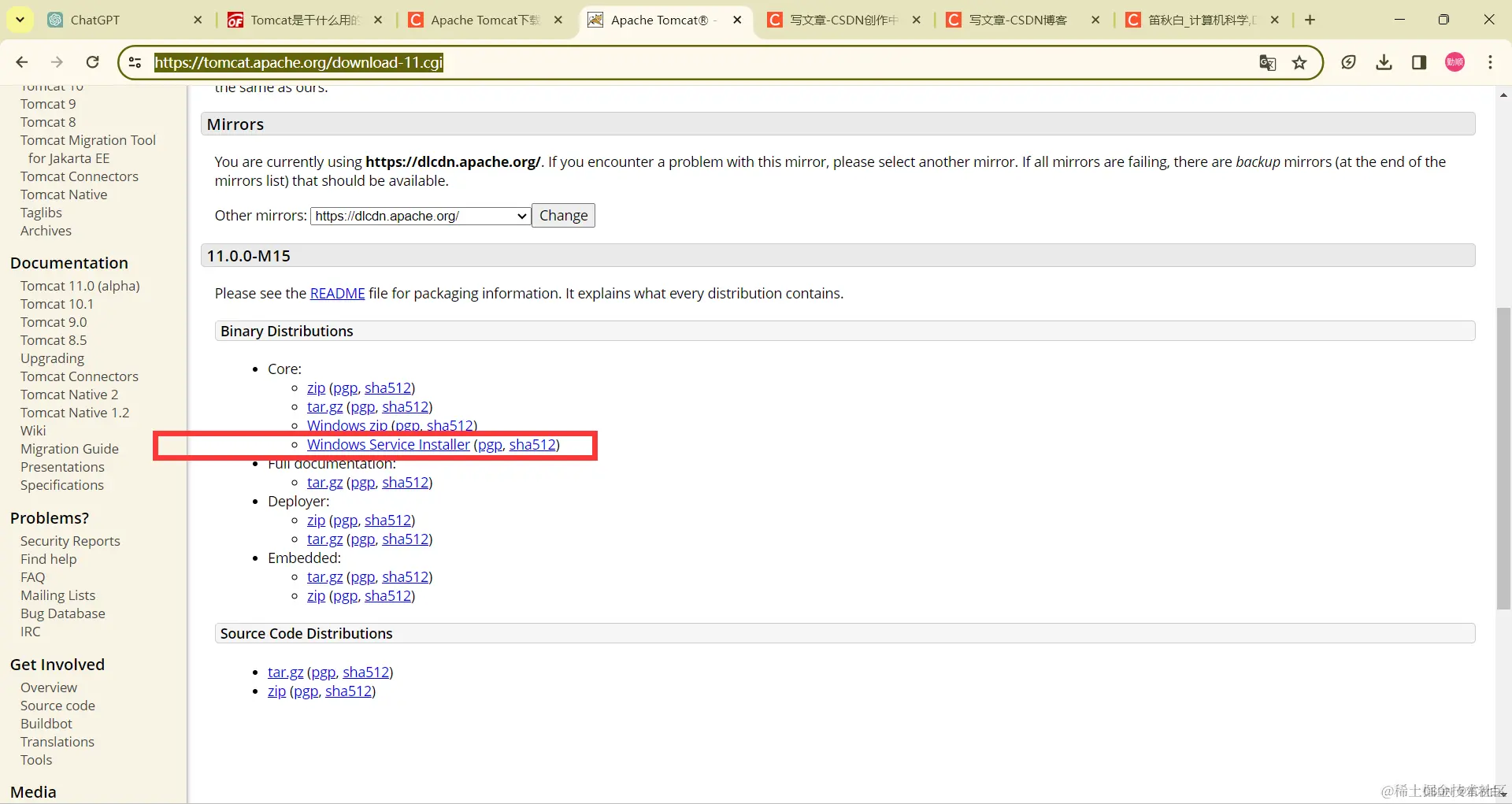Open the Wiki sidebar link
This screenshot has height=804, width=1512.
point(33,431)
